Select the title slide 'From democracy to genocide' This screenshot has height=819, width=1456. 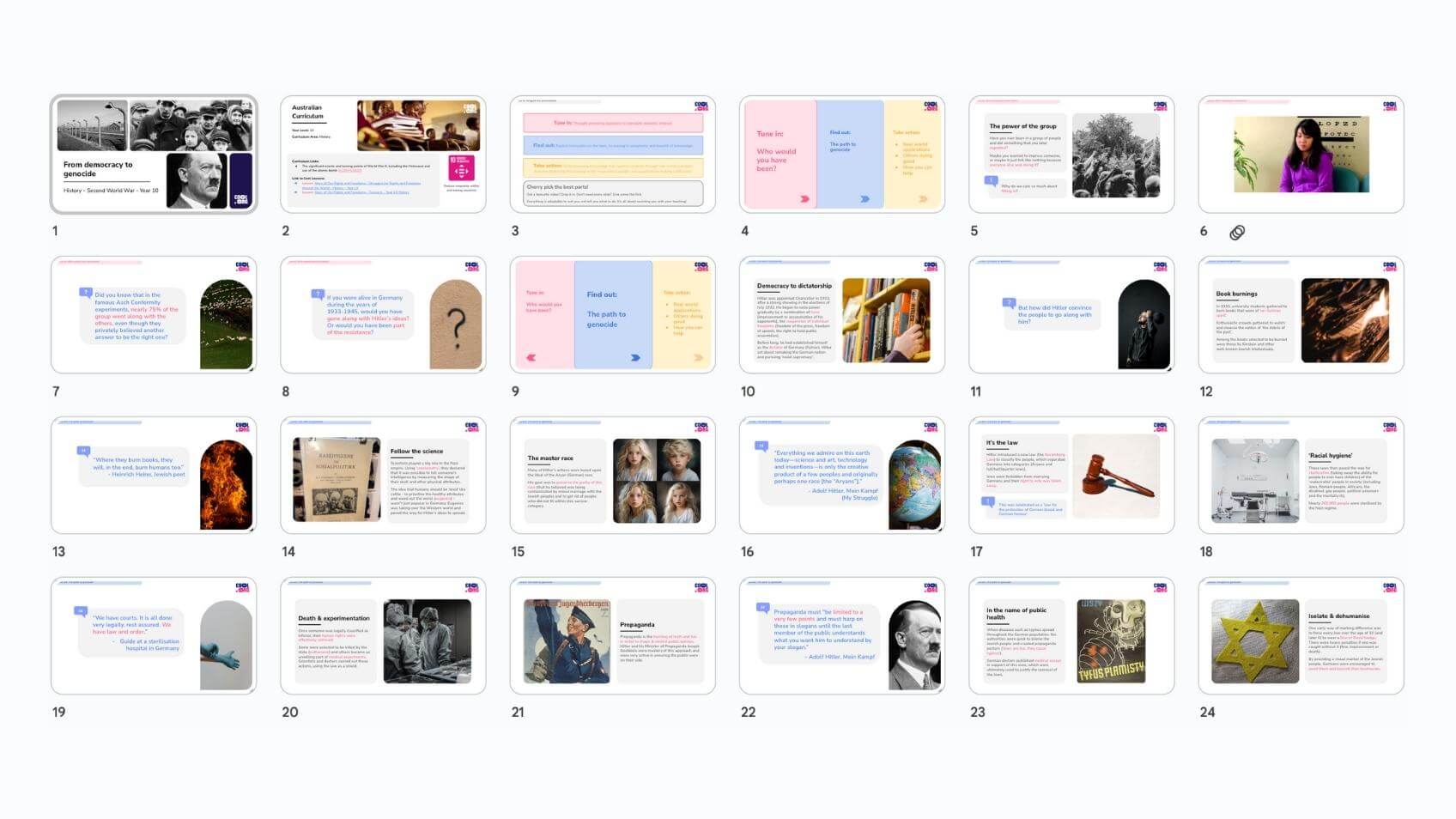tap(154, 155)
